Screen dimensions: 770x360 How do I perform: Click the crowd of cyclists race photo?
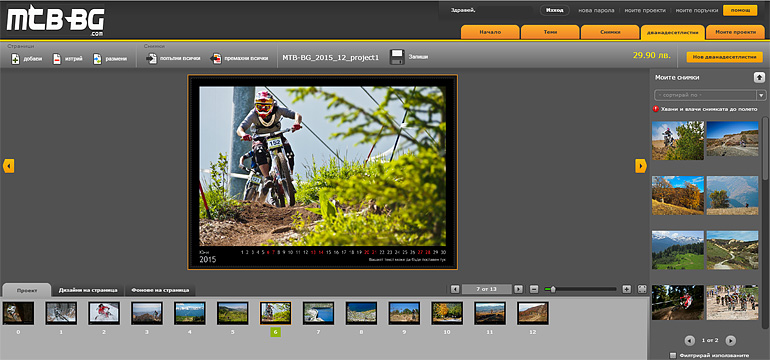click(732, 302)
